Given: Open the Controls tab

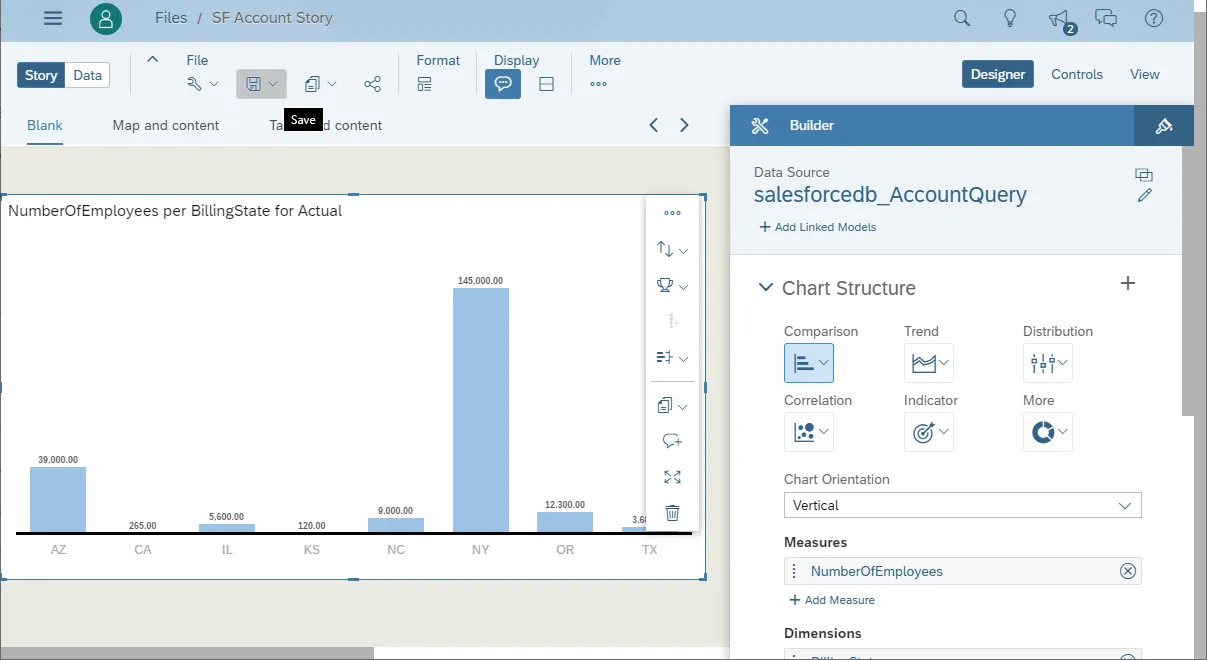Looking at the screenshot, I should tap(1076, 74).
